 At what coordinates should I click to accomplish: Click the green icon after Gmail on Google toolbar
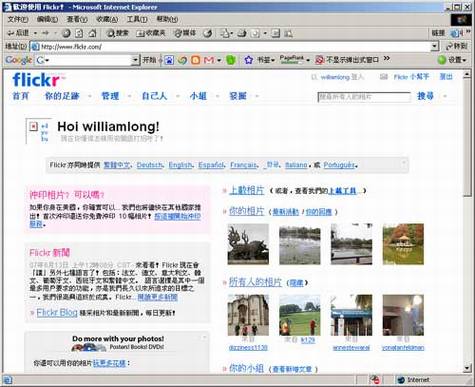(x=231, y=60)
